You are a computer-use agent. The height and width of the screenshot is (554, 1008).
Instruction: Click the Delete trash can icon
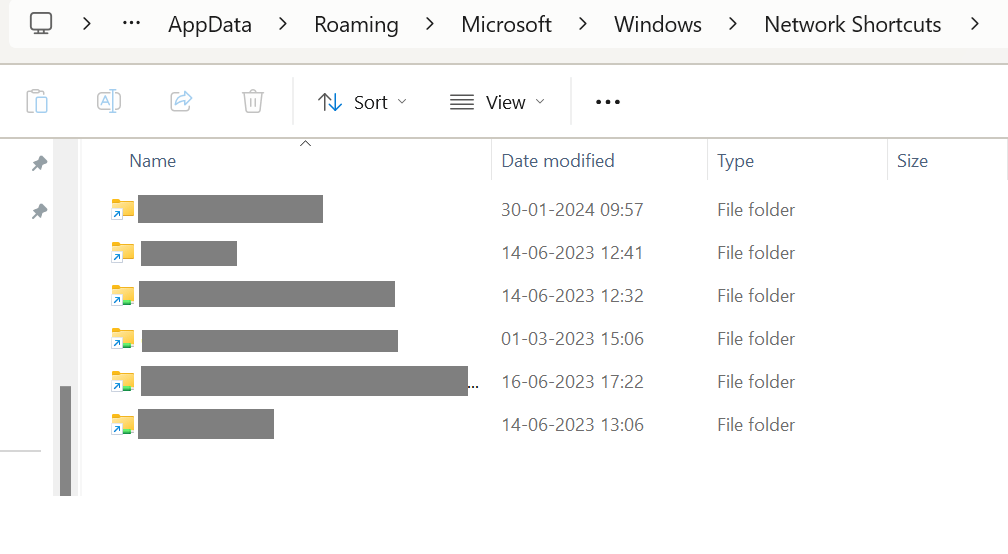tap(253, 102)
